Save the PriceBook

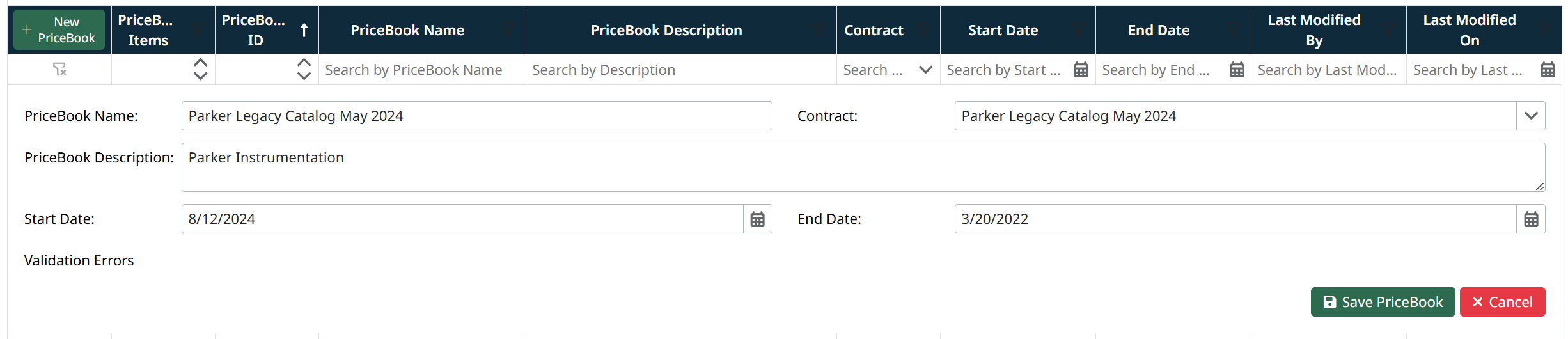point(1383,302)
